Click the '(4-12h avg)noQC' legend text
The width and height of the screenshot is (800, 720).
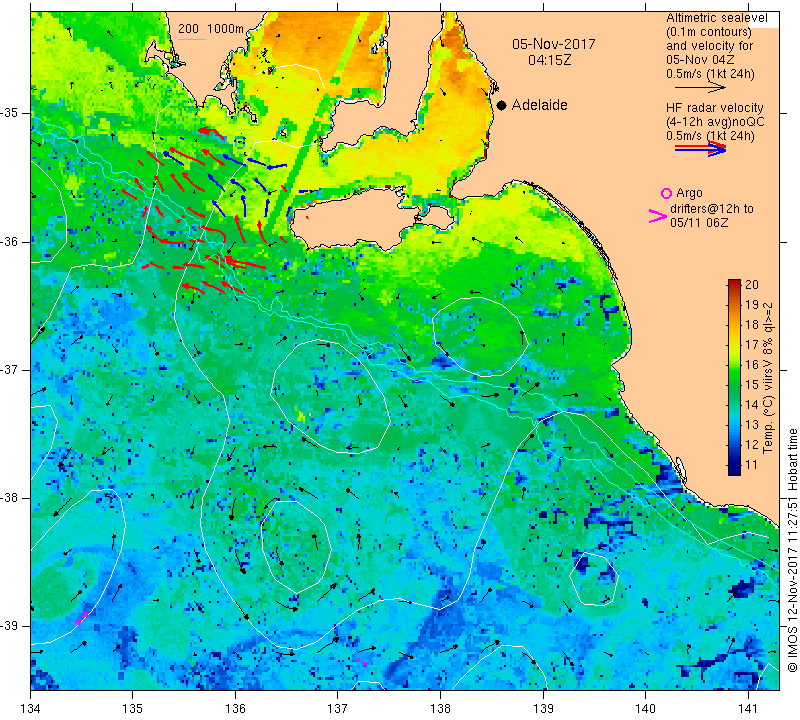click(715, 122)
